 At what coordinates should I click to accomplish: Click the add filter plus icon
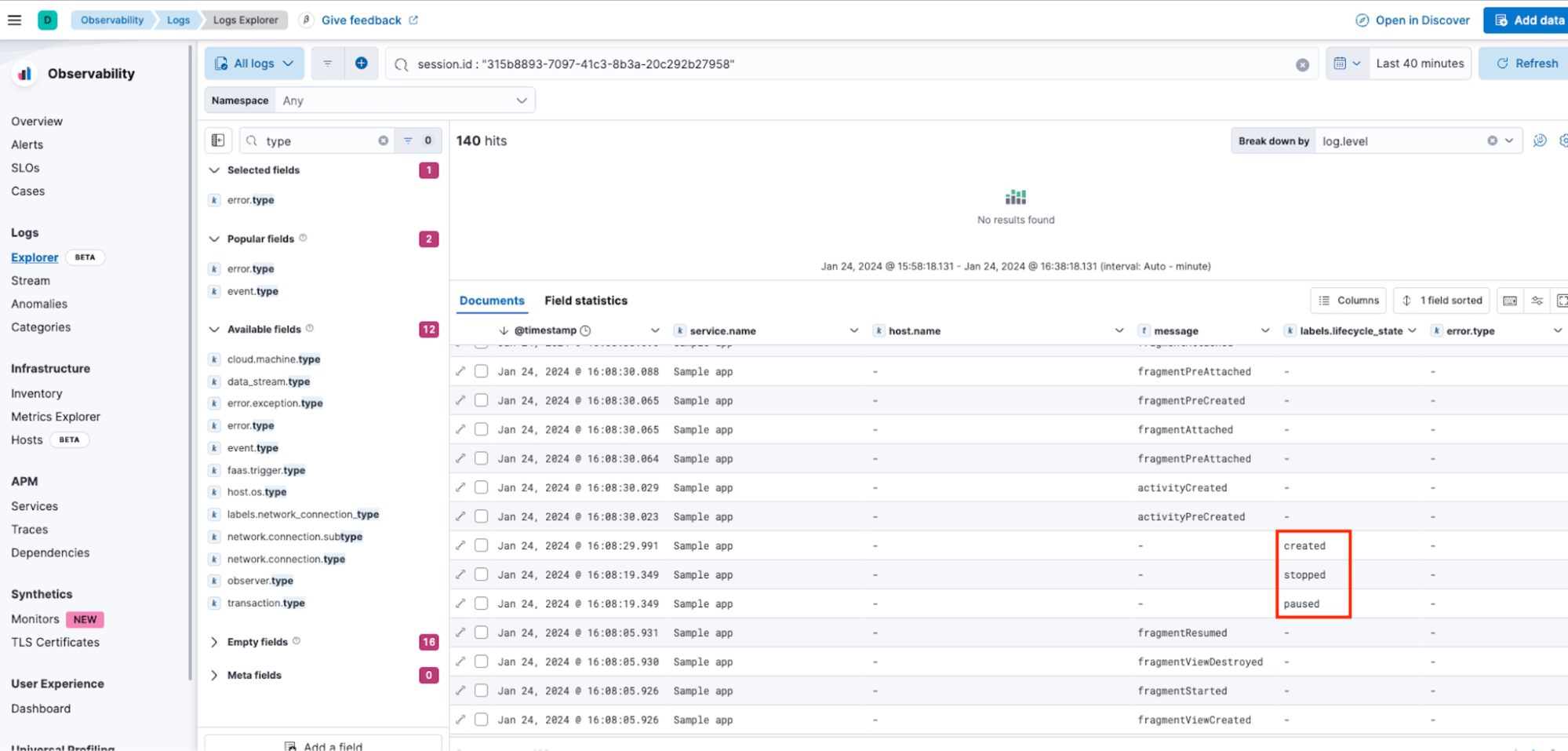tap(361, 64)
